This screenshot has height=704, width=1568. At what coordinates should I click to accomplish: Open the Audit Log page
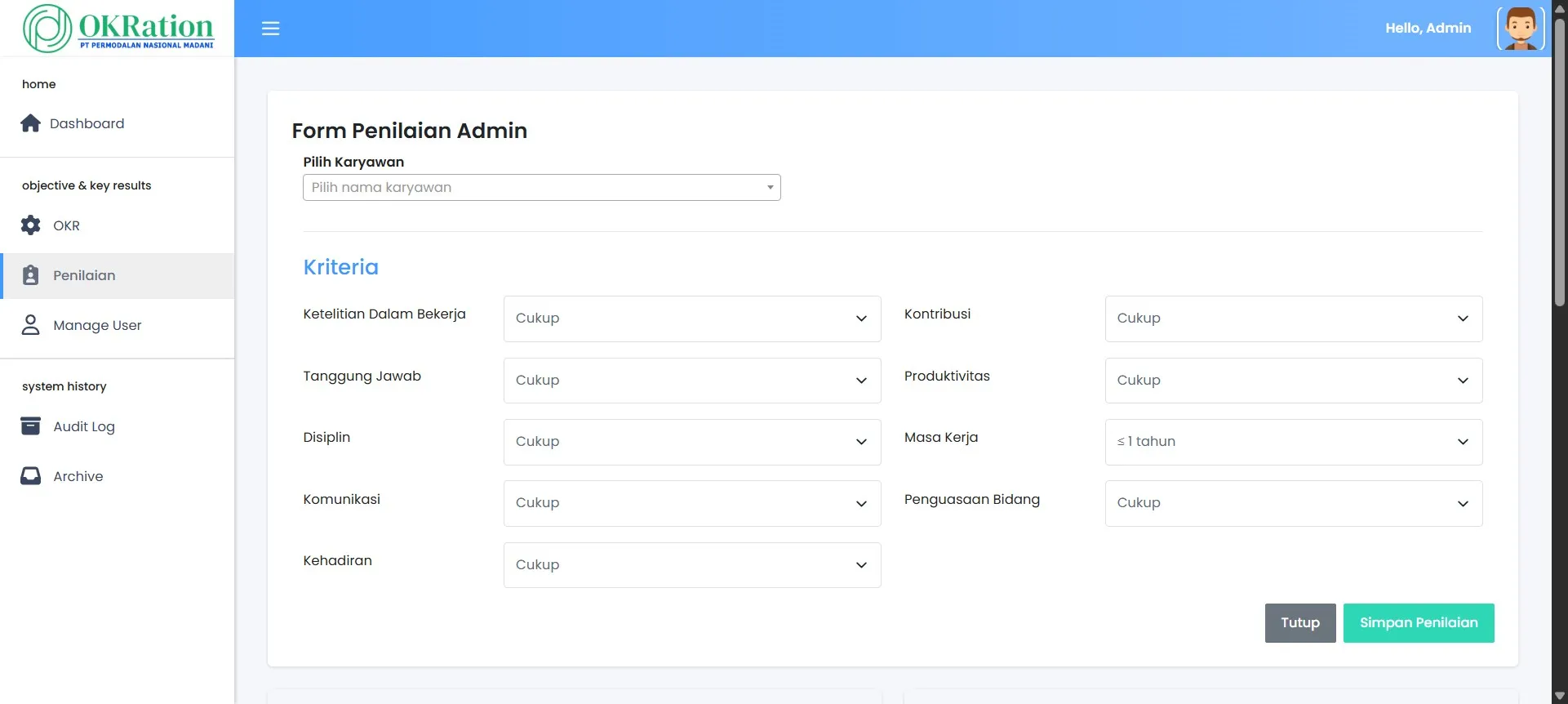pyautogui.click(x=118, y=426)
